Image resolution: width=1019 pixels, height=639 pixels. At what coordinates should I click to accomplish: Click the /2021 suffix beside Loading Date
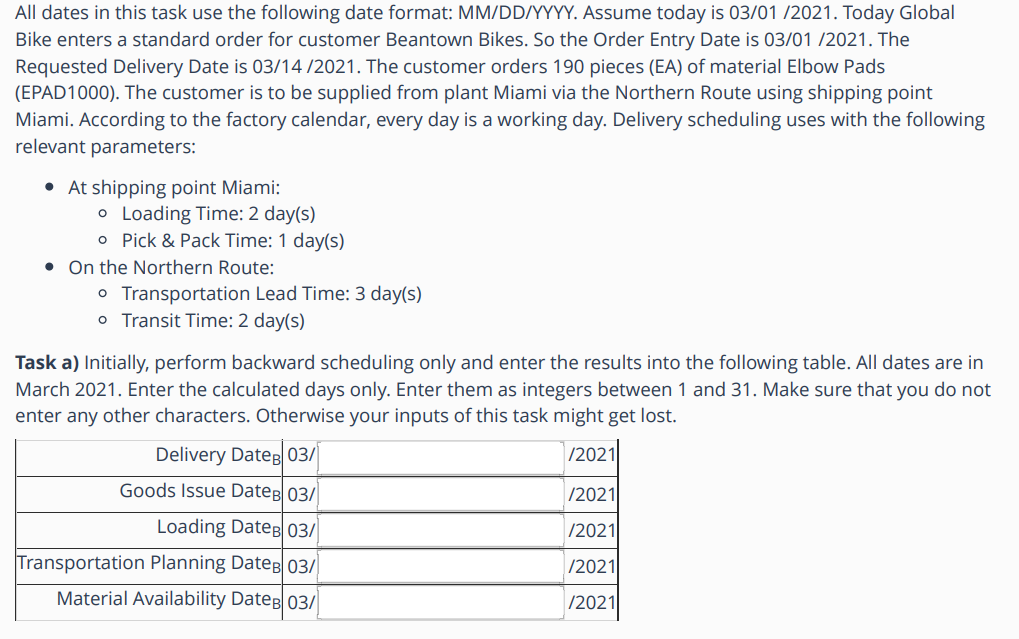592,529
